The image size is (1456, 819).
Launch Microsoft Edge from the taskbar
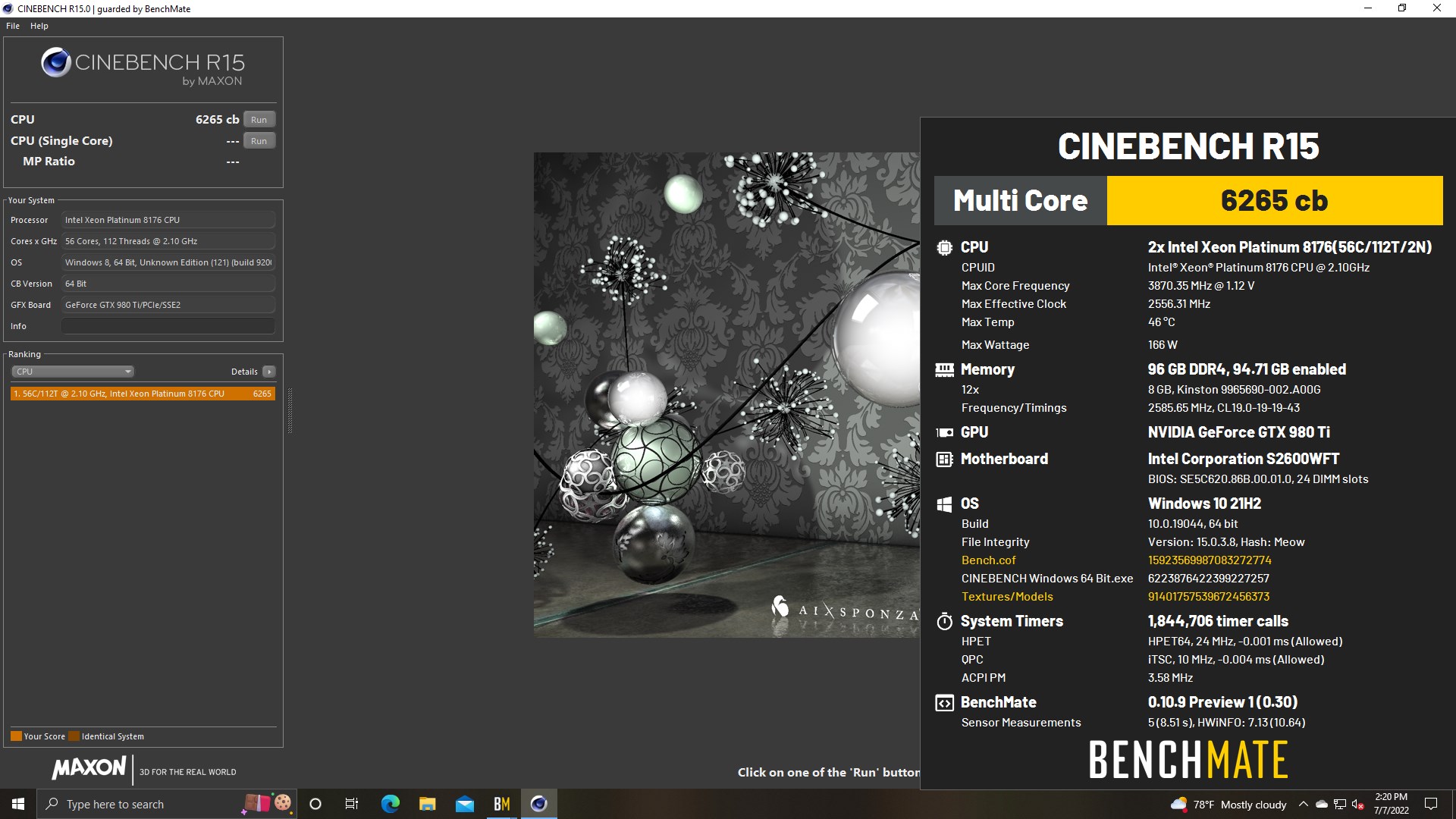pos(390,804)
